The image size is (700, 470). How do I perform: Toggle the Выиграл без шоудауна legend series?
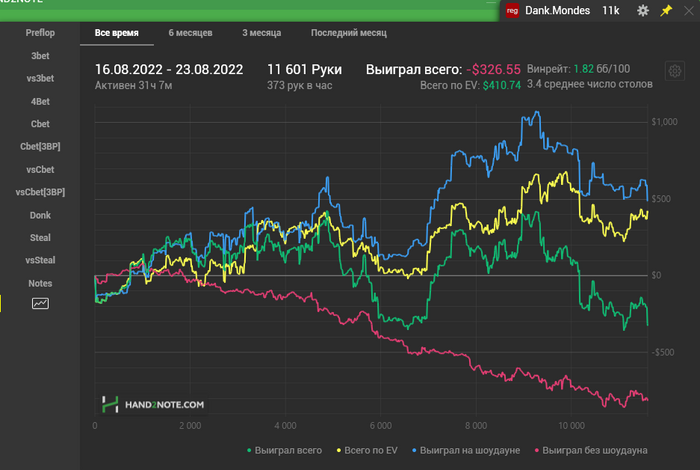point(591,450)
